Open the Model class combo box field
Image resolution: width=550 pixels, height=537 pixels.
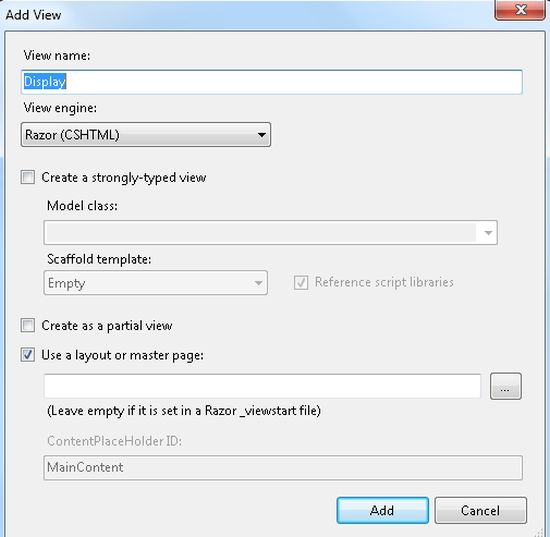(x=270, y=233)
